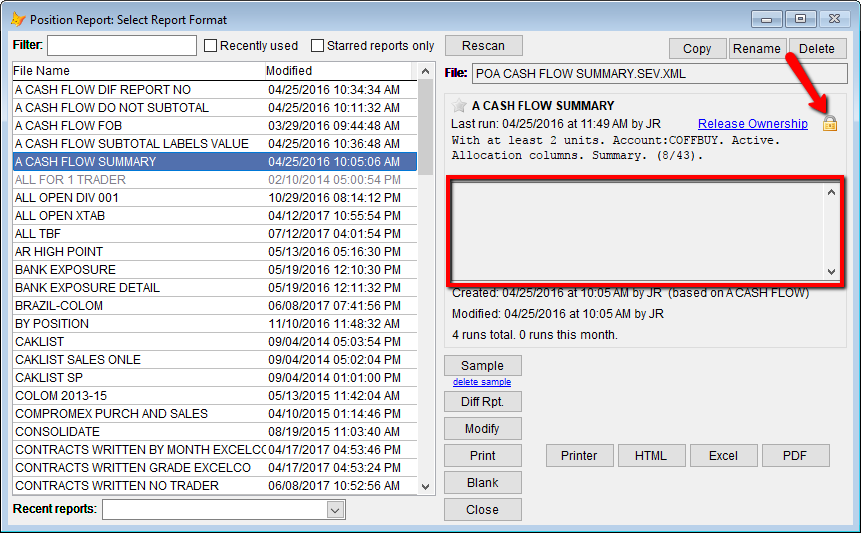Select A CASH FLOW DIF REPORT NO
Screen dimensions: 861x533
[x=215, y=90]
